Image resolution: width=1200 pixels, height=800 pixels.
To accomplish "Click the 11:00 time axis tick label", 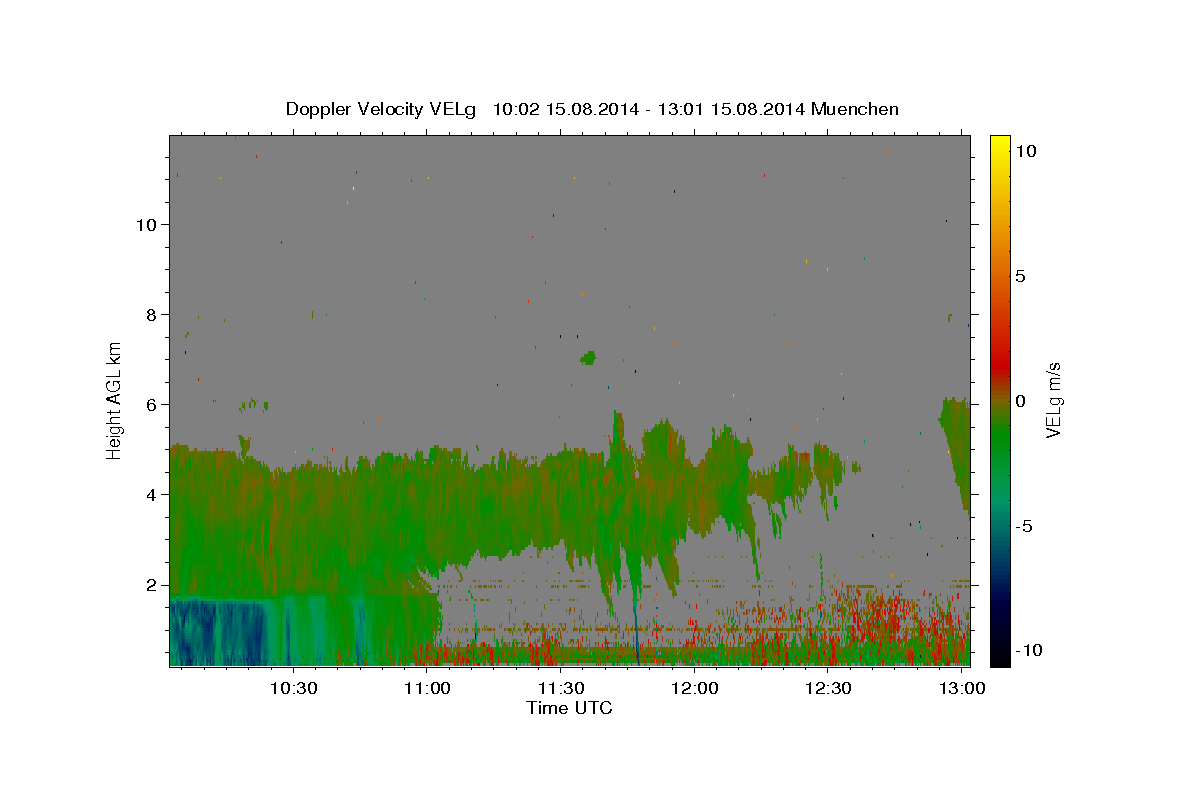I will (427, 688).
